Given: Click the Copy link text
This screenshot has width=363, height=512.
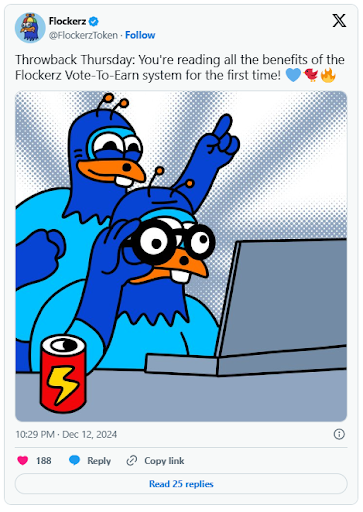Looking at the screenshot, I should tap(164, 461).
